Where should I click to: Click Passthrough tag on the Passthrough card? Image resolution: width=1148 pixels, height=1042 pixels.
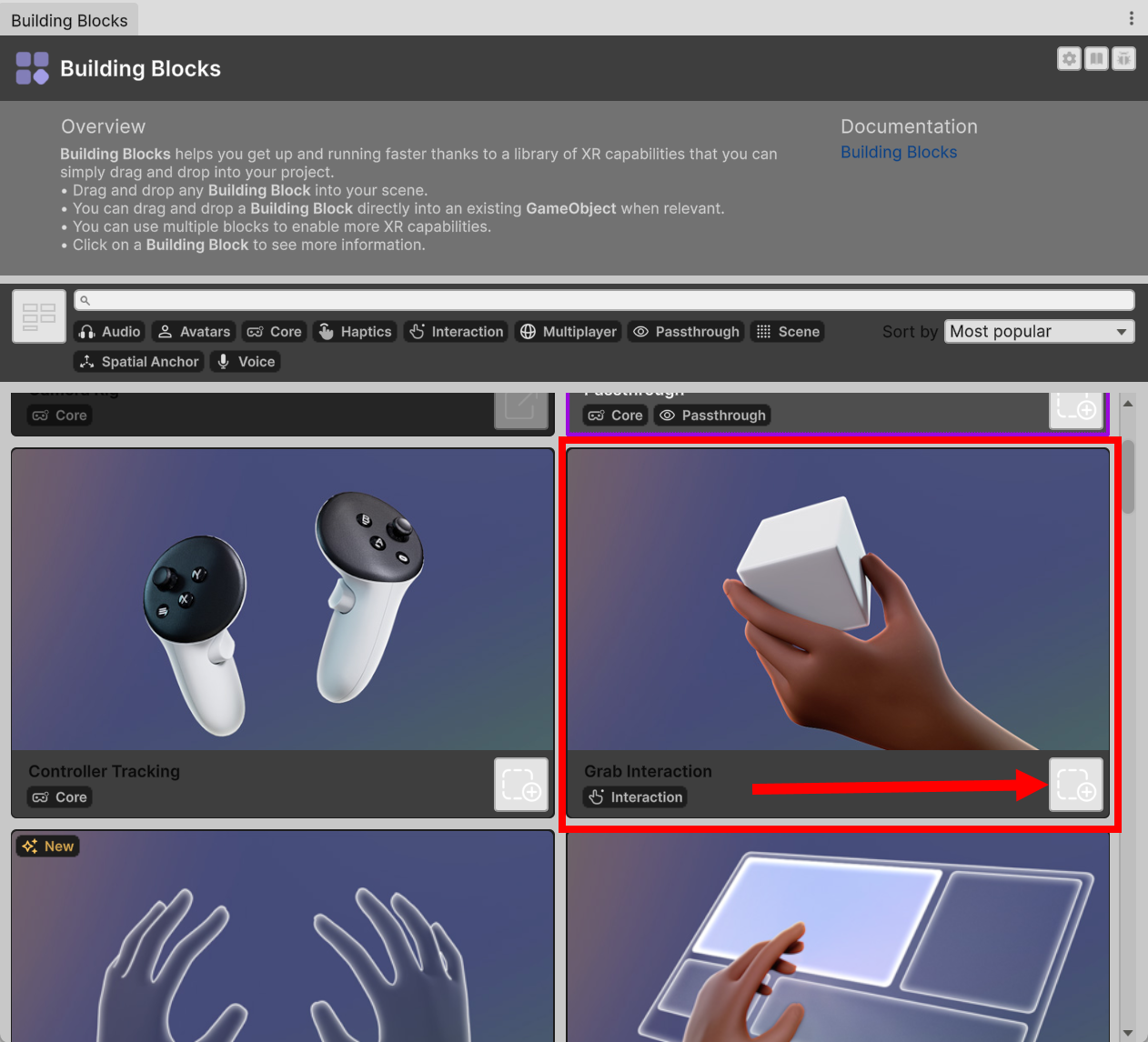click(712, 416)
